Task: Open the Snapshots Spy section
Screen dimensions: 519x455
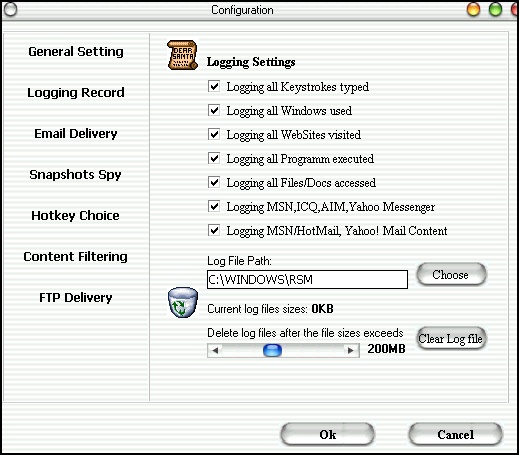Action: [75, 175]
